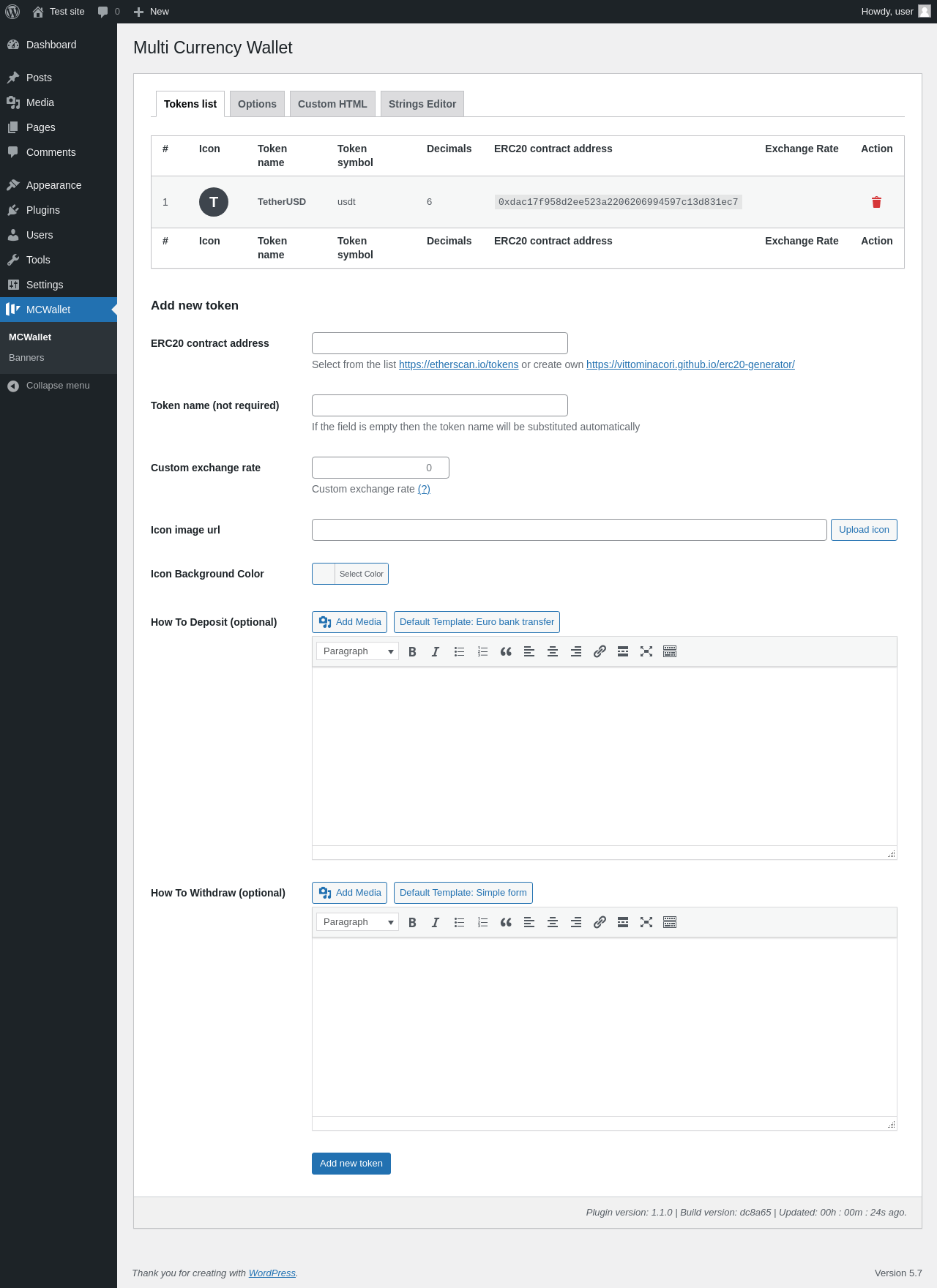Open comments bubble in admin bar
Image resolution: width=937 pixels, height=1288 pixels.
pos(108,12)
